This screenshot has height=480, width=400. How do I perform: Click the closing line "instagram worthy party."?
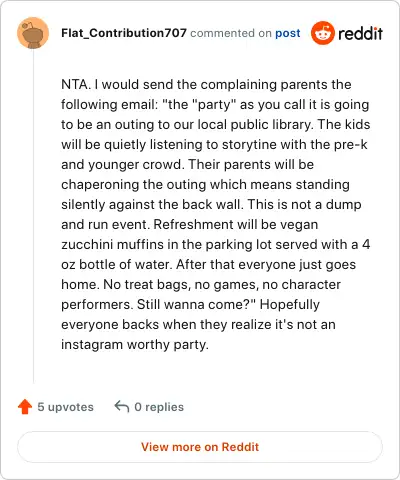click(x=135, y=344)
